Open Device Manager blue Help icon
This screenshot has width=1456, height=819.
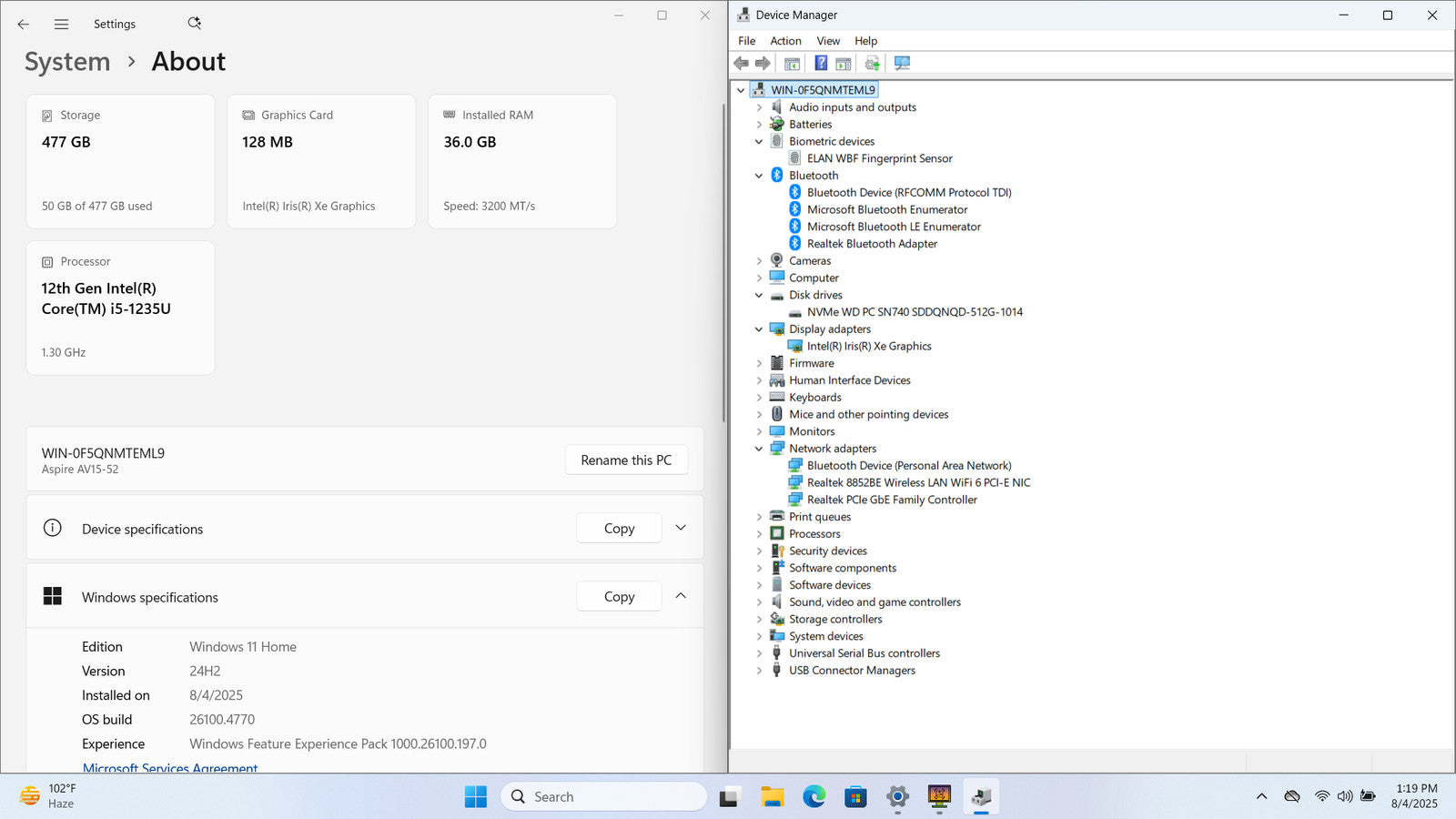coord(821,63)
